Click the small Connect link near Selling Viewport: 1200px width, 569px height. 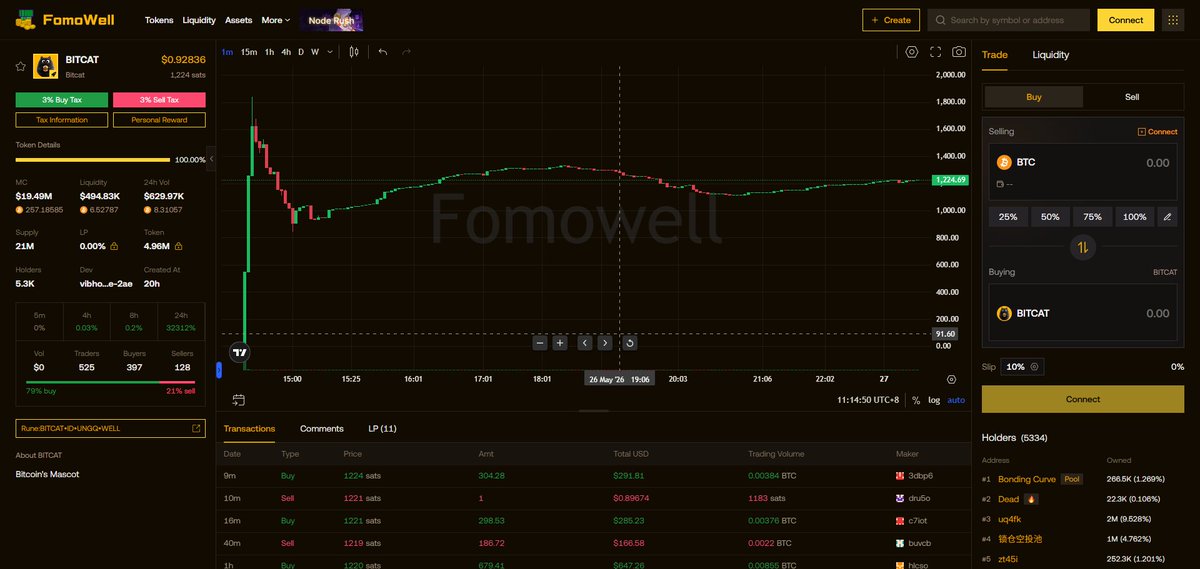pyautogui.click(x=1158, y=132)
